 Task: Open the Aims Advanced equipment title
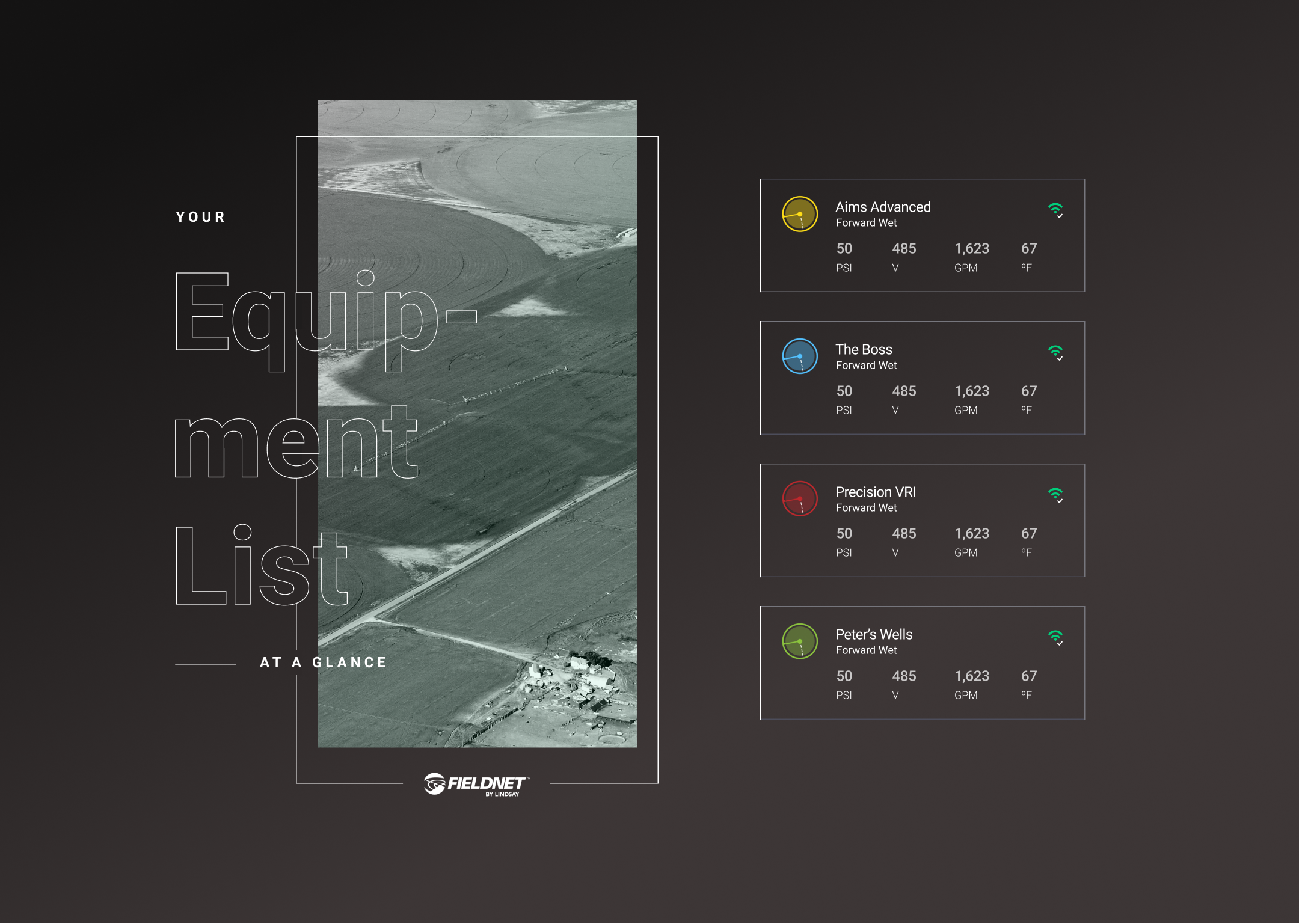point(883,207)
